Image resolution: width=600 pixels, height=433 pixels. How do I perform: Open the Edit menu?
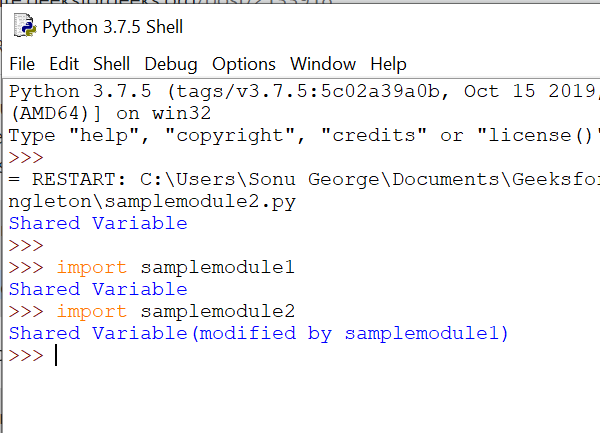(64, 63)
